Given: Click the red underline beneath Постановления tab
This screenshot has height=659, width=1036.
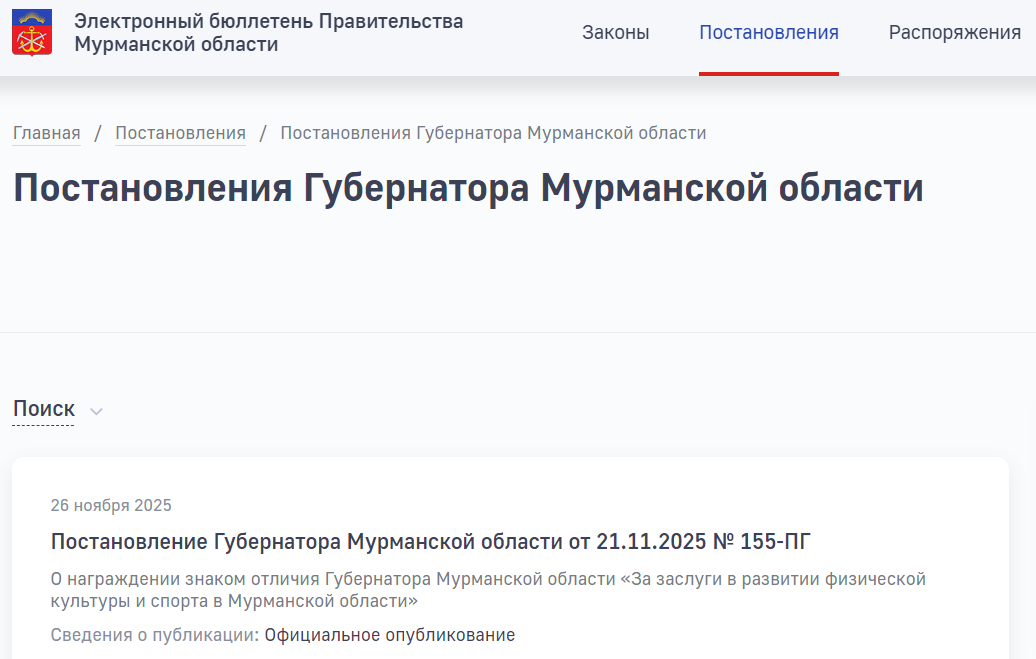Looking at the screenshot, I should [768, 73].
